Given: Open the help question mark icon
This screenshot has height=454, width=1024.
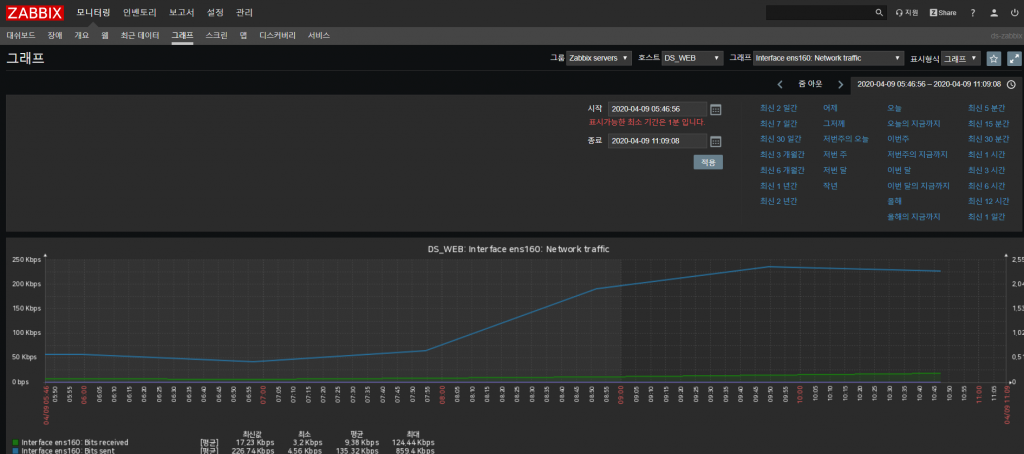Looking at the screenshot, I should (973, 12).
